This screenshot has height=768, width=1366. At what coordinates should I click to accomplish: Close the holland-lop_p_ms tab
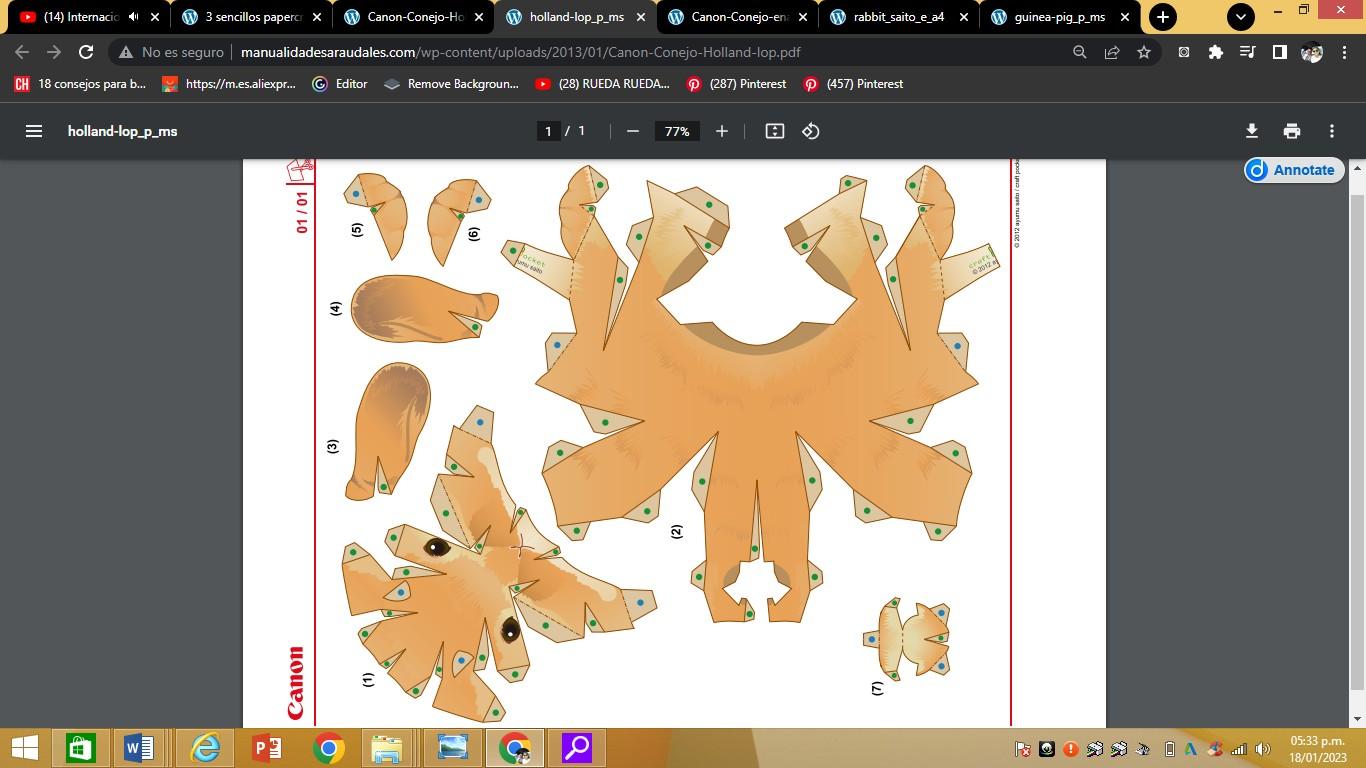click(641, 17)
